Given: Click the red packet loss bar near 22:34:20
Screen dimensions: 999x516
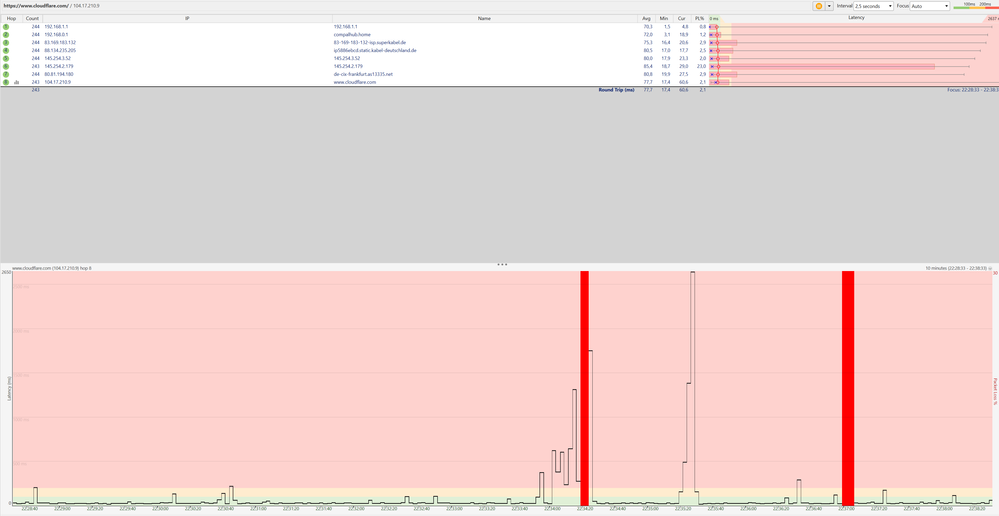Looking at the screenshot, I should pos(584,388).
